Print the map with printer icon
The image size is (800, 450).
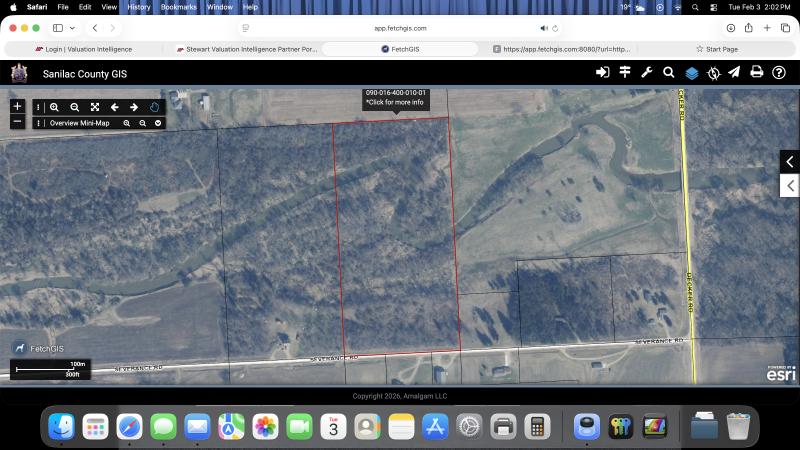click(757, 72)
